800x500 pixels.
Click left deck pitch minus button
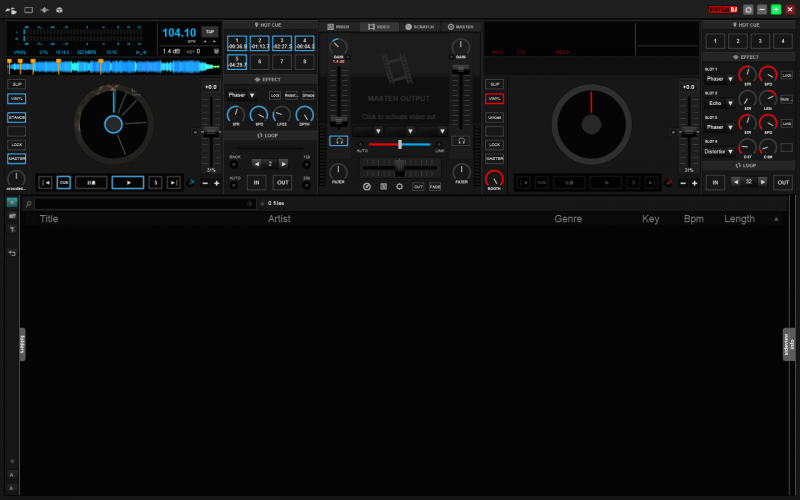pos(205,183)
